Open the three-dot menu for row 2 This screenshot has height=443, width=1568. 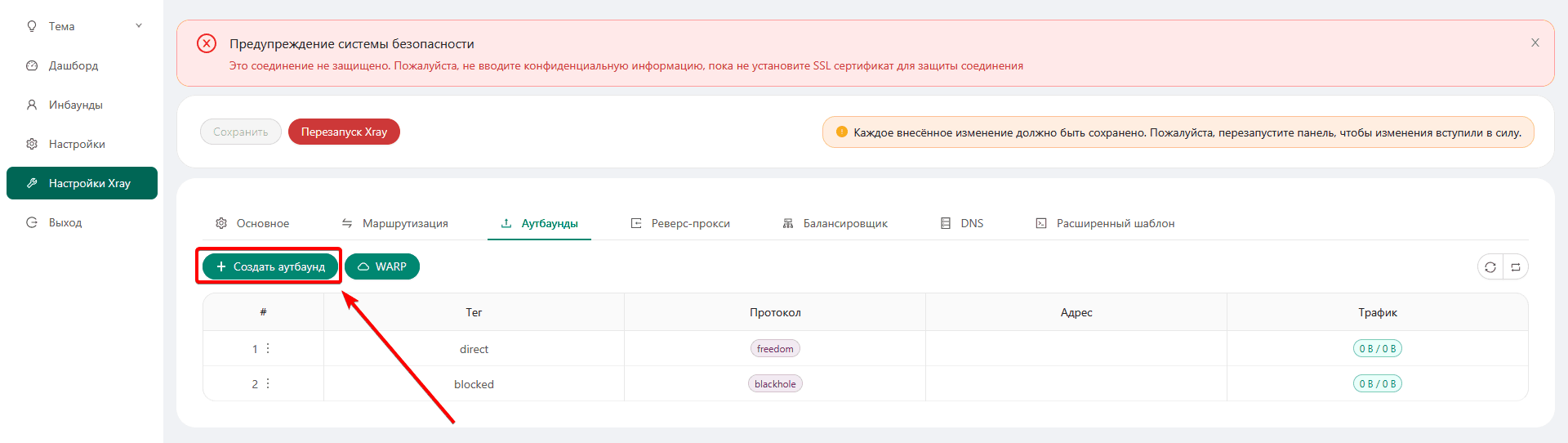click(268, 383)
